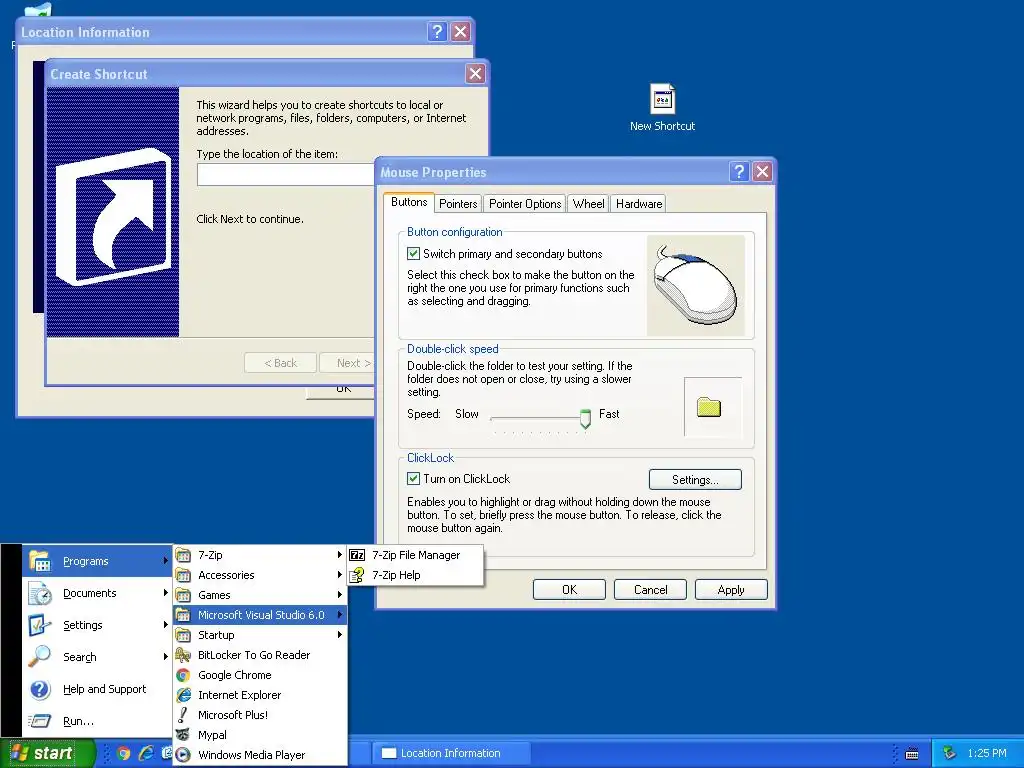The image size is (1024, 768).
Task: Click Cancel in Mouse Properties
Action: (650, 590)
